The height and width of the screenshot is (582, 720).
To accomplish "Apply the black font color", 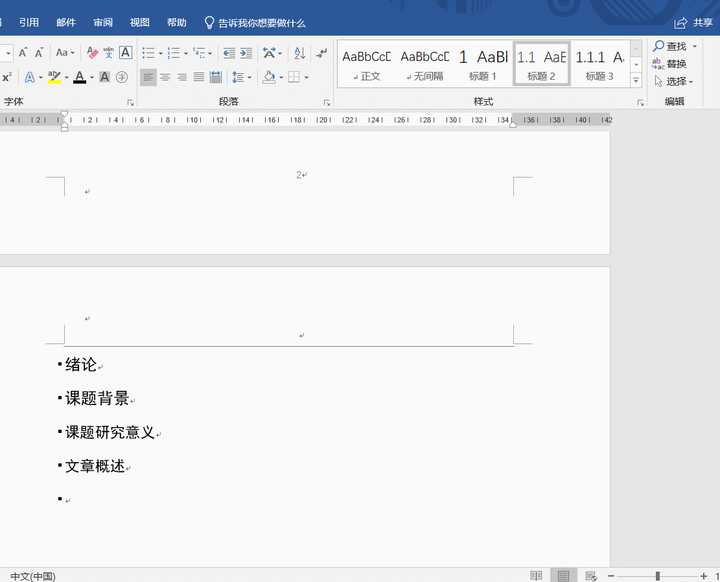I will 79,77.
